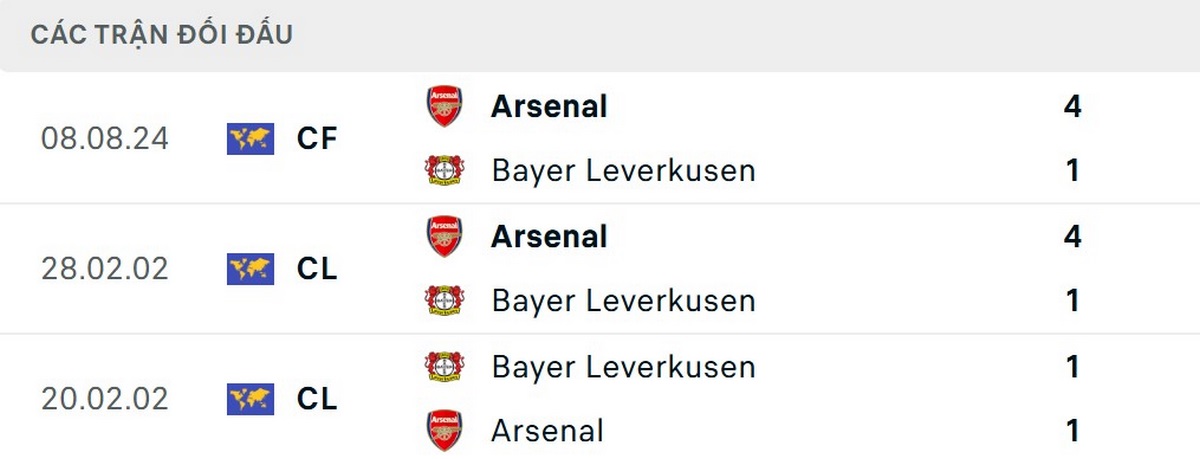1200x459 pixels.
Task: Click the CÁC TRẬN ĐỐI ĐẦU header
Action: click(161, 34)
